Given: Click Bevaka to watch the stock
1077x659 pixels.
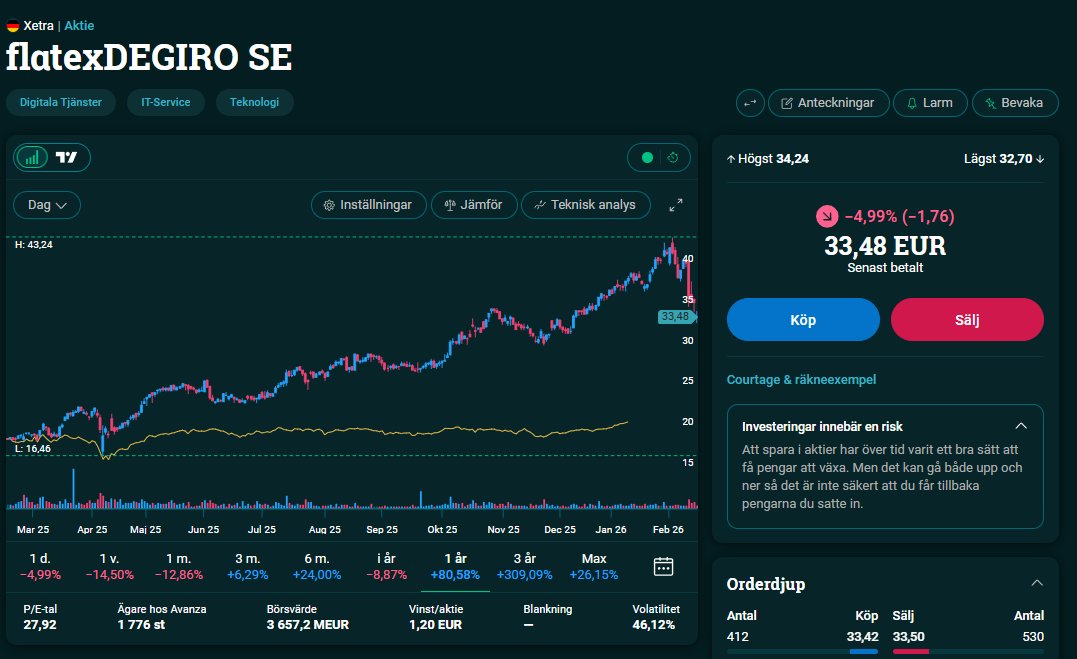Looking at the screenshot, I should point(1015,103).
